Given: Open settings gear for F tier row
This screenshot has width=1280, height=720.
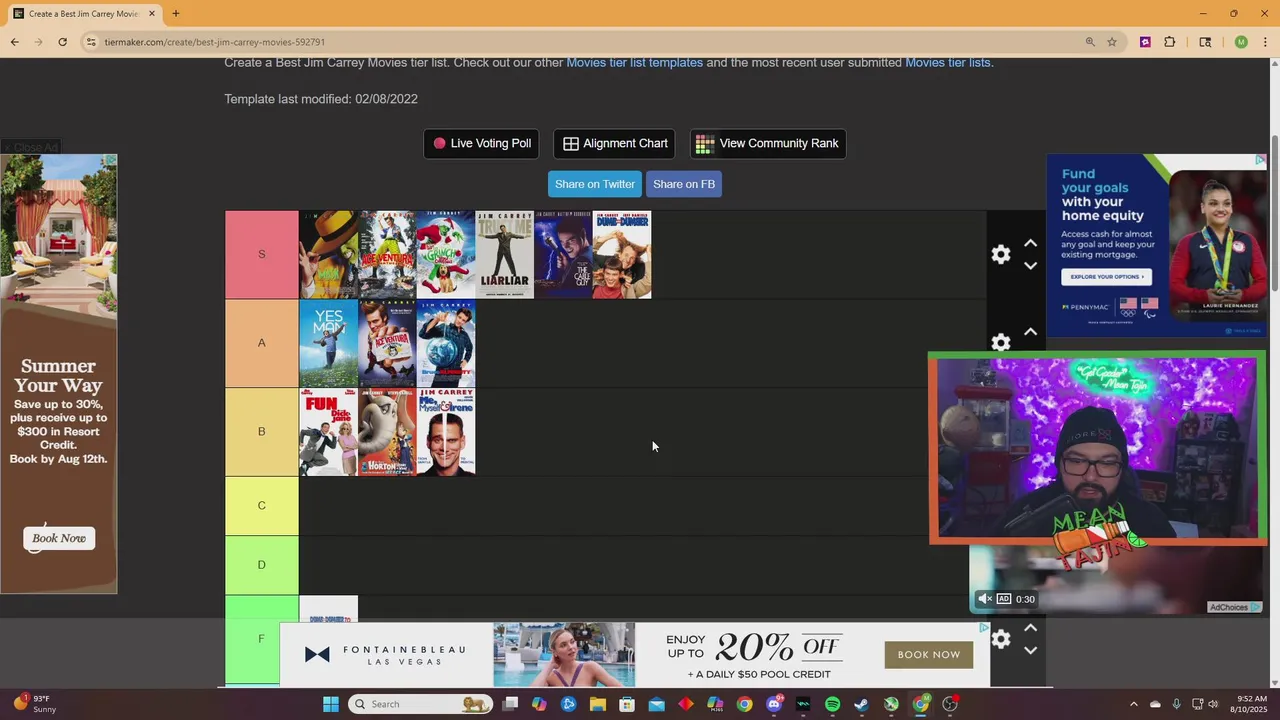Looking at the screenshot, I should point(1001,639).
